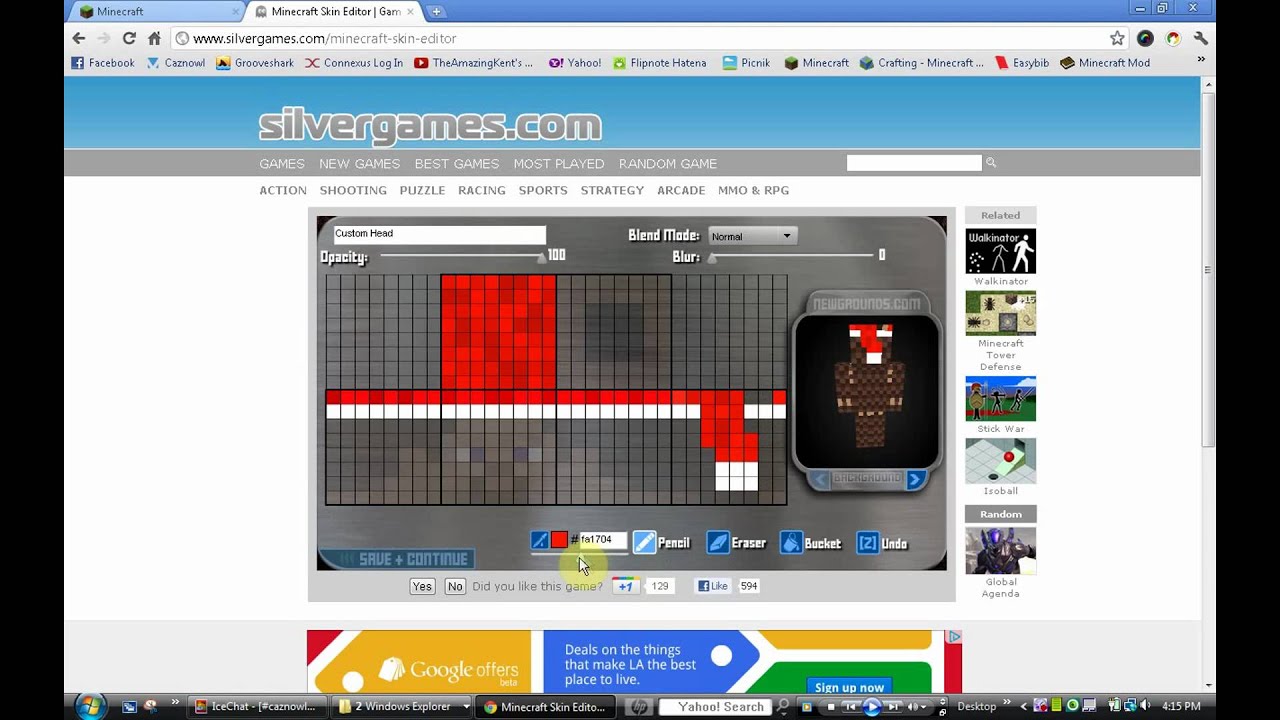The height and width of the screenshot is (720, 1280).
Task: Open RANDOM GAME menu item
Action: (668, 164)
